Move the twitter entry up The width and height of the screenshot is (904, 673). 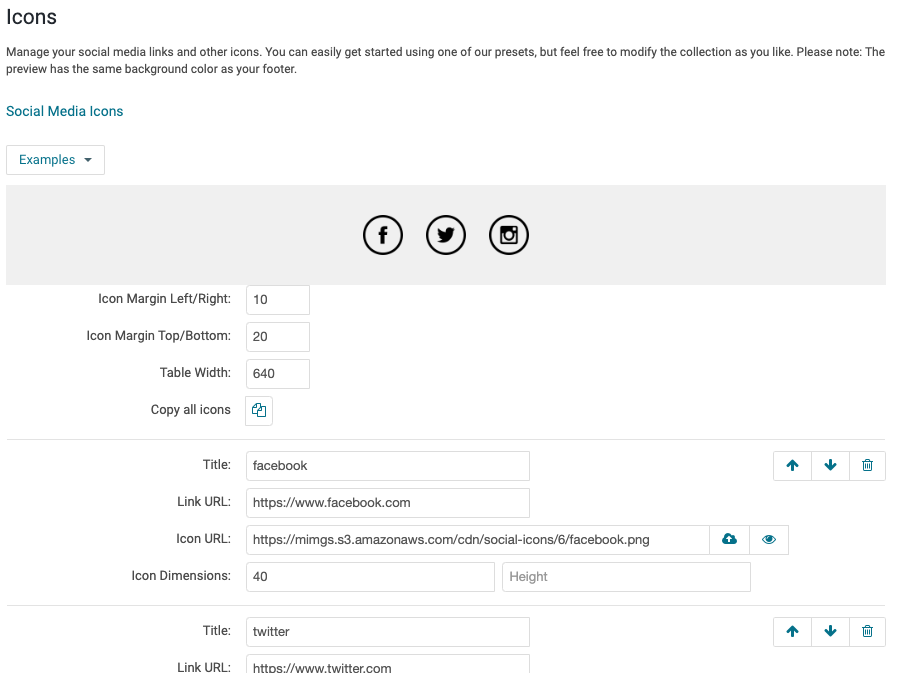tap(792, 632)
